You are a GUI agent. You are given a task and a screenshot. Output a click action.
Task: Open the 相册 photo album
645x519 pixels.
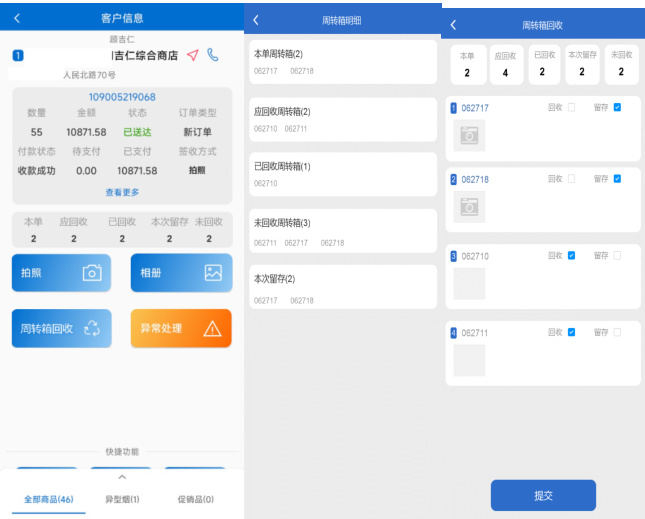[181, 272]
